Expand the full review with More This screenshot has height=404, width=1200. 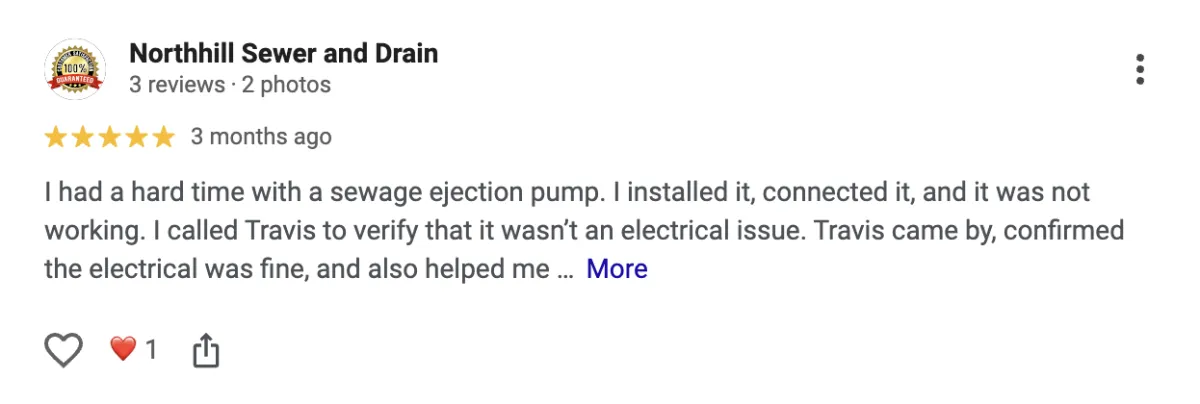[616, 269]
